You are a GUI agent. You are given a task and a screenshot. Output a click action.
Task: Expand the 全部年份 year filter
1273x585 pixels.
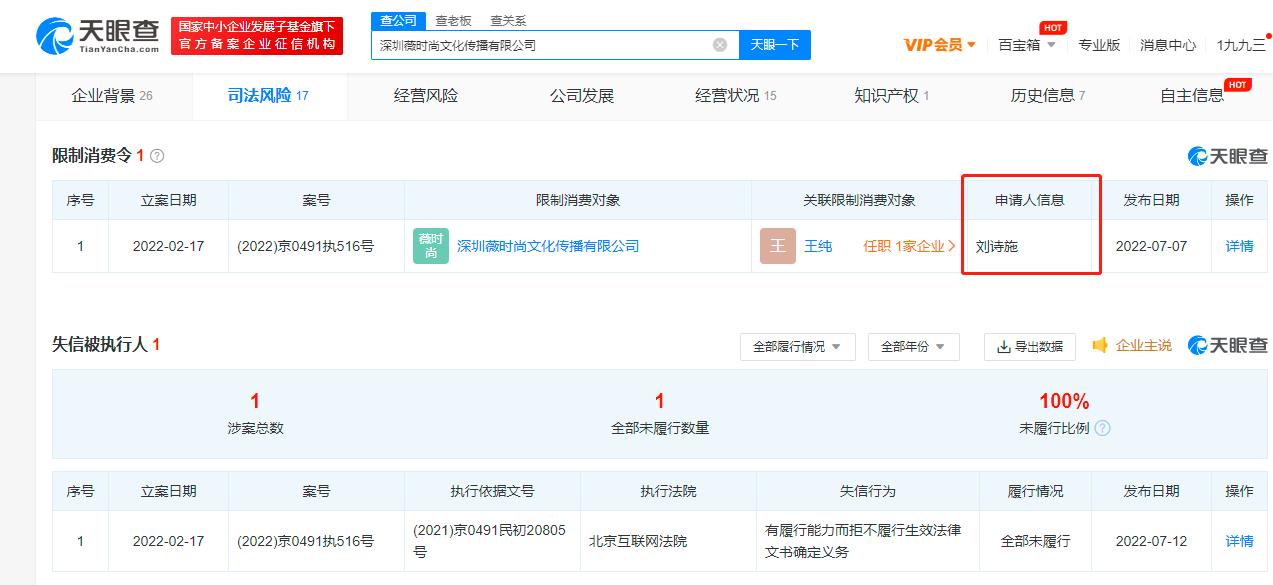pyautogui.click(x=913, y=346)
